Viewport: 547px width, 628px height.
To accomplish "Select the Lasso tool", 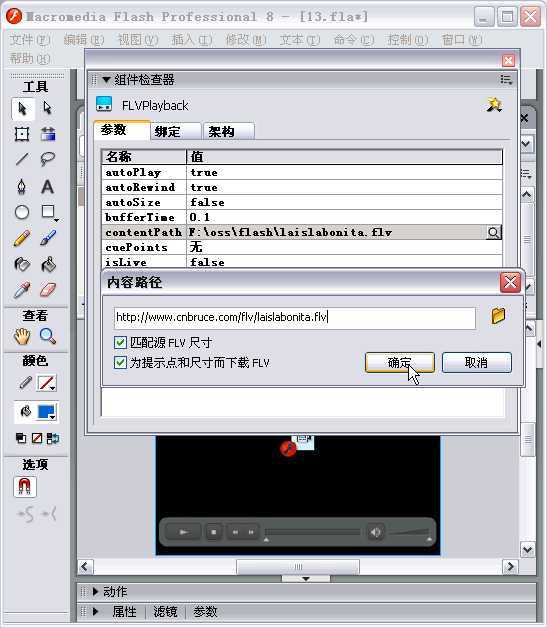I will (x=48, y=159).
